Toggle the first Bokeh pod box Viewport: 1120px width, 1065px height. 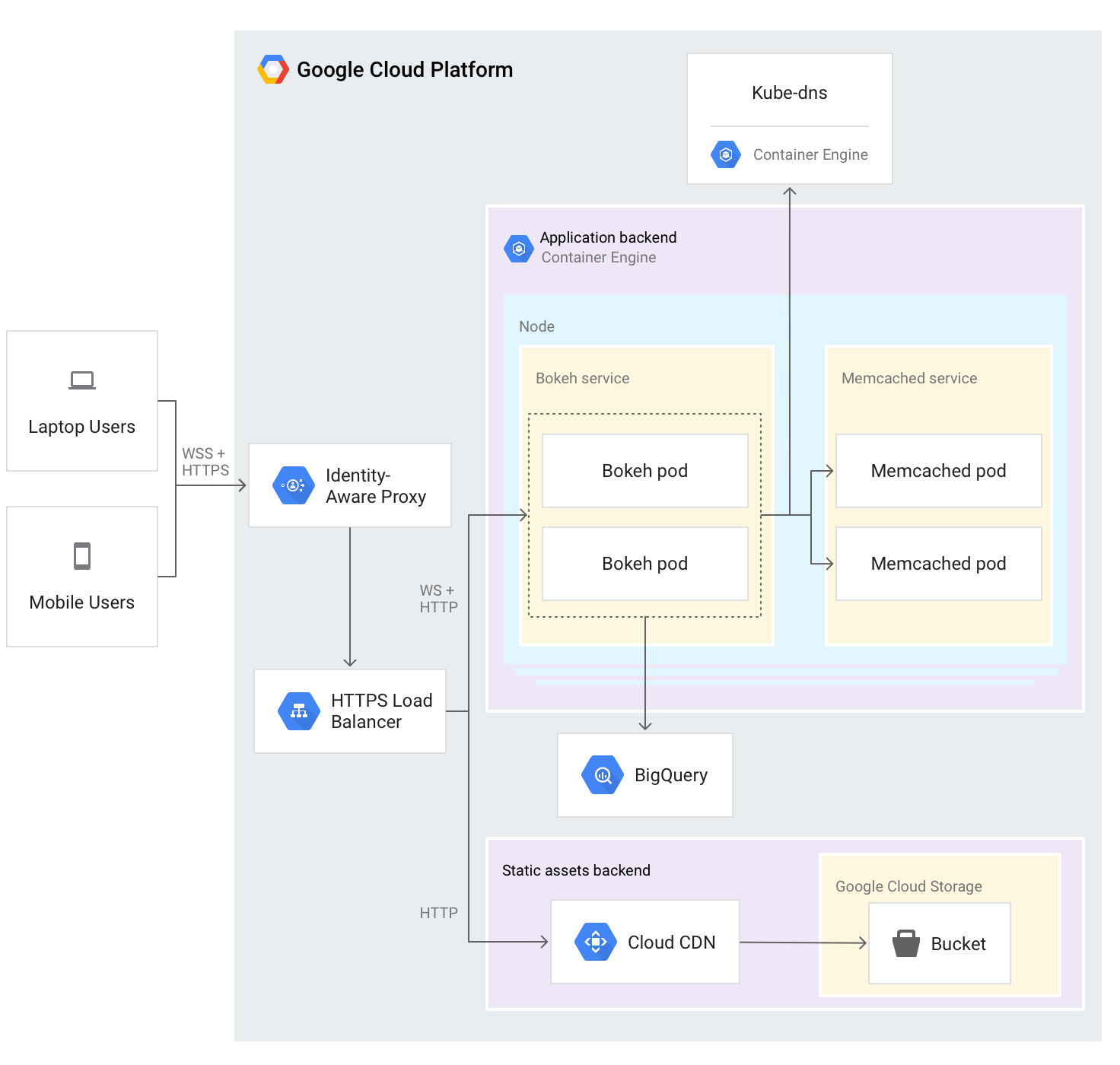click(x=644, y=470)
